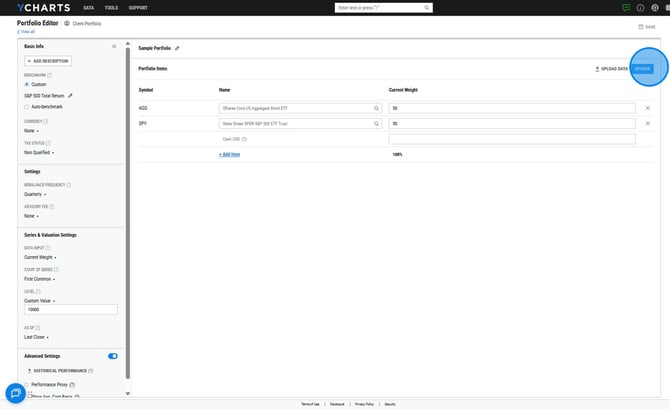The height and width of the screenshot is (409, 670).
Task: Open the Currency None dropdown
Action: [31, 131]
